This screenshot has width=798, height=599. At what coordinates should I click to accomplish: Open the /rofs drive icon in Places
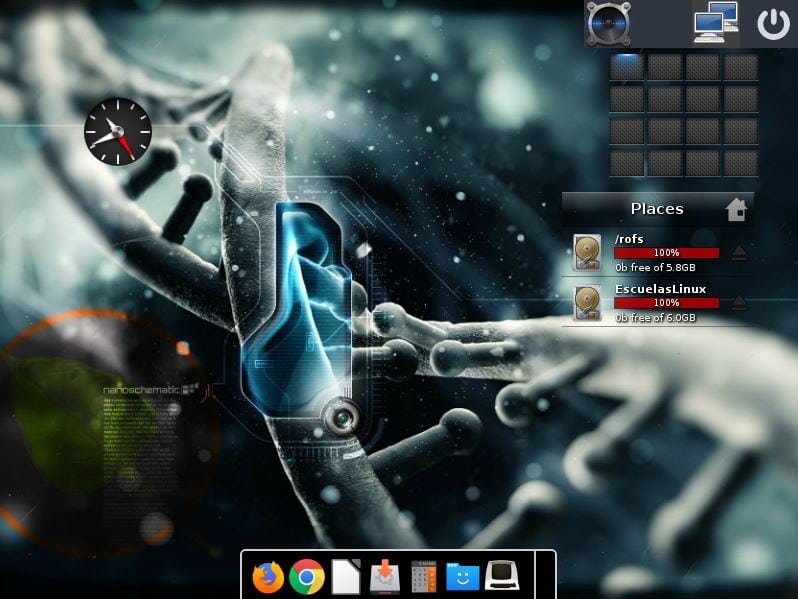[587, 252]
